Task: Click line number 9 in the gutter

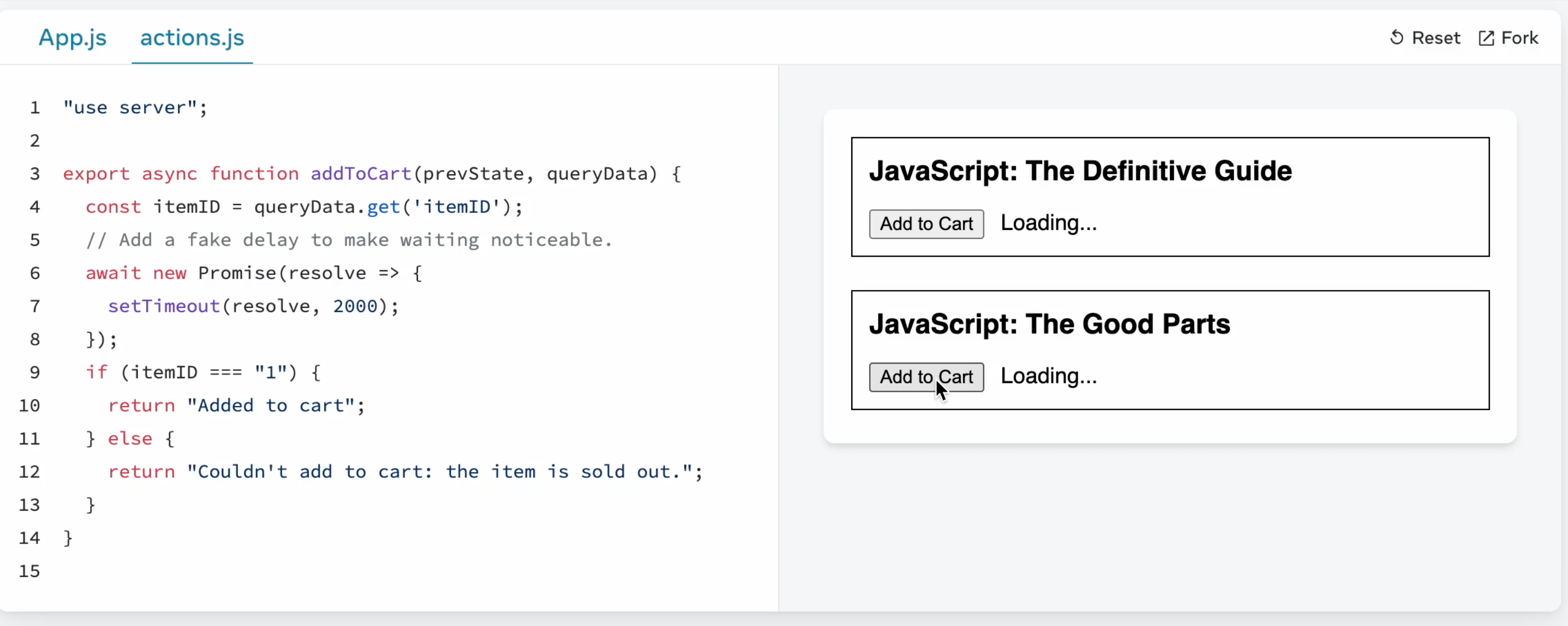Action: coord(35,372)
